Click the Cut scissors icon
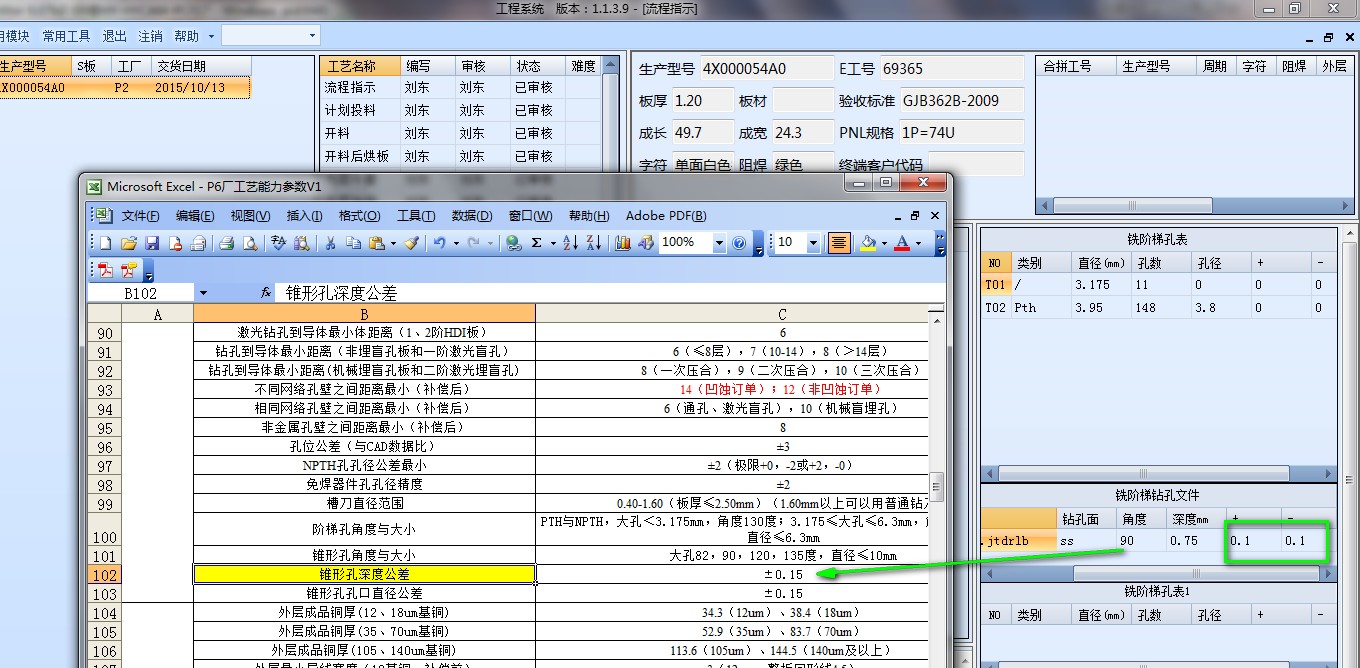The height and width of the screenshot is (668, 1360). click(330, 242)
